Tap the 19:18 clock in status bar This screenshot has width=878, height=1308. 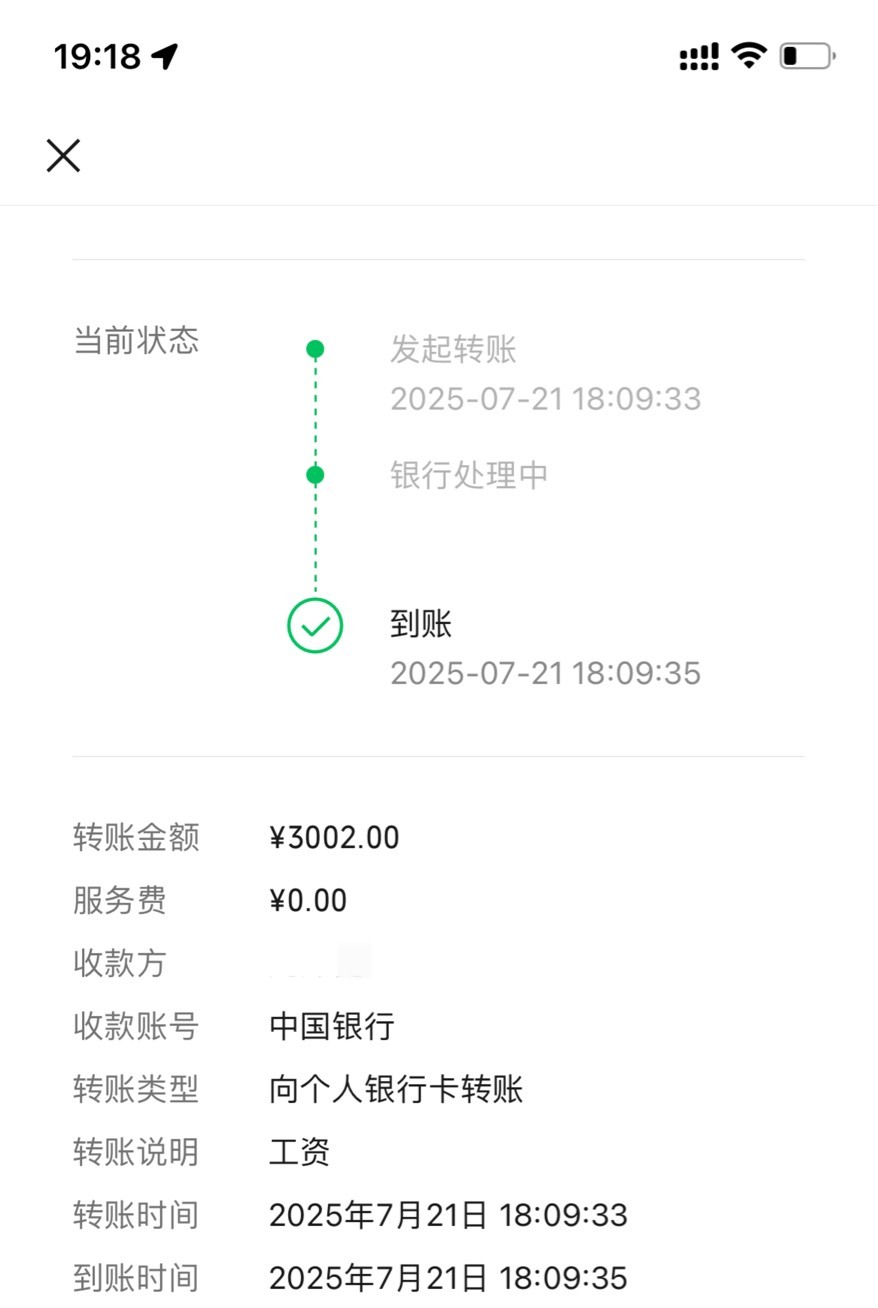click(97, 56)
